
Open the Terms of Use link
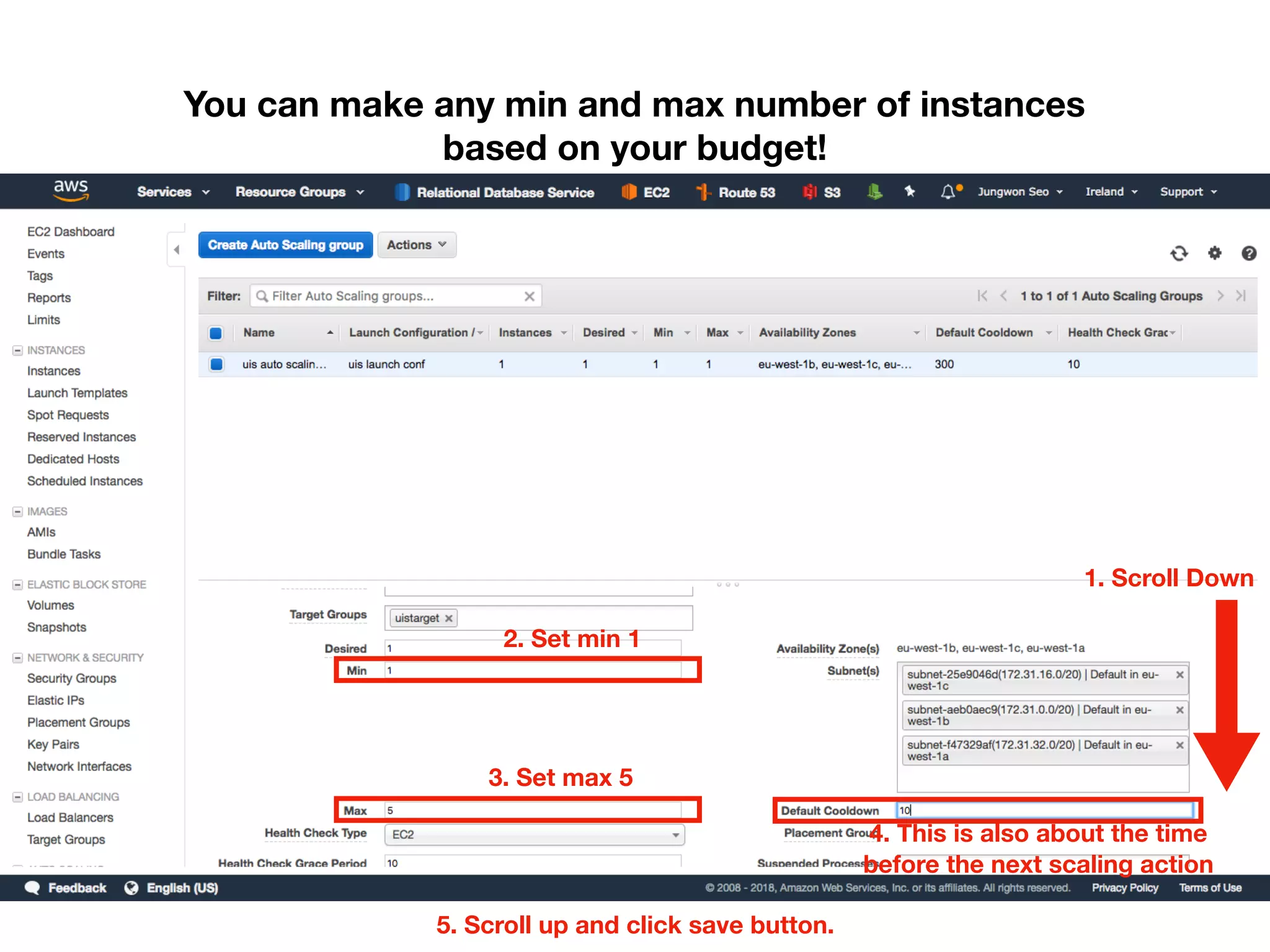point(1210,888)
